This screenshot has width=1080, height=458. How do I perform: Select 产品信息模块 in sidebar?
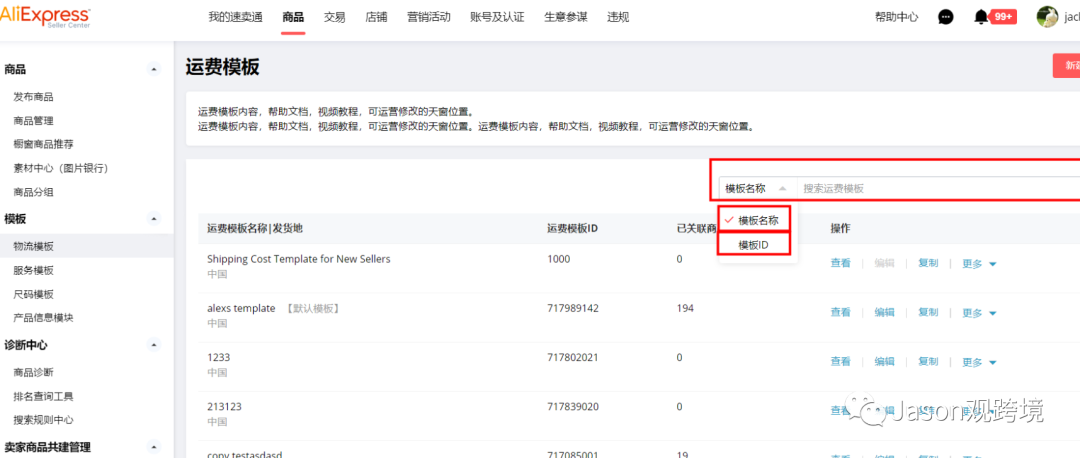[x=43, y=318]
